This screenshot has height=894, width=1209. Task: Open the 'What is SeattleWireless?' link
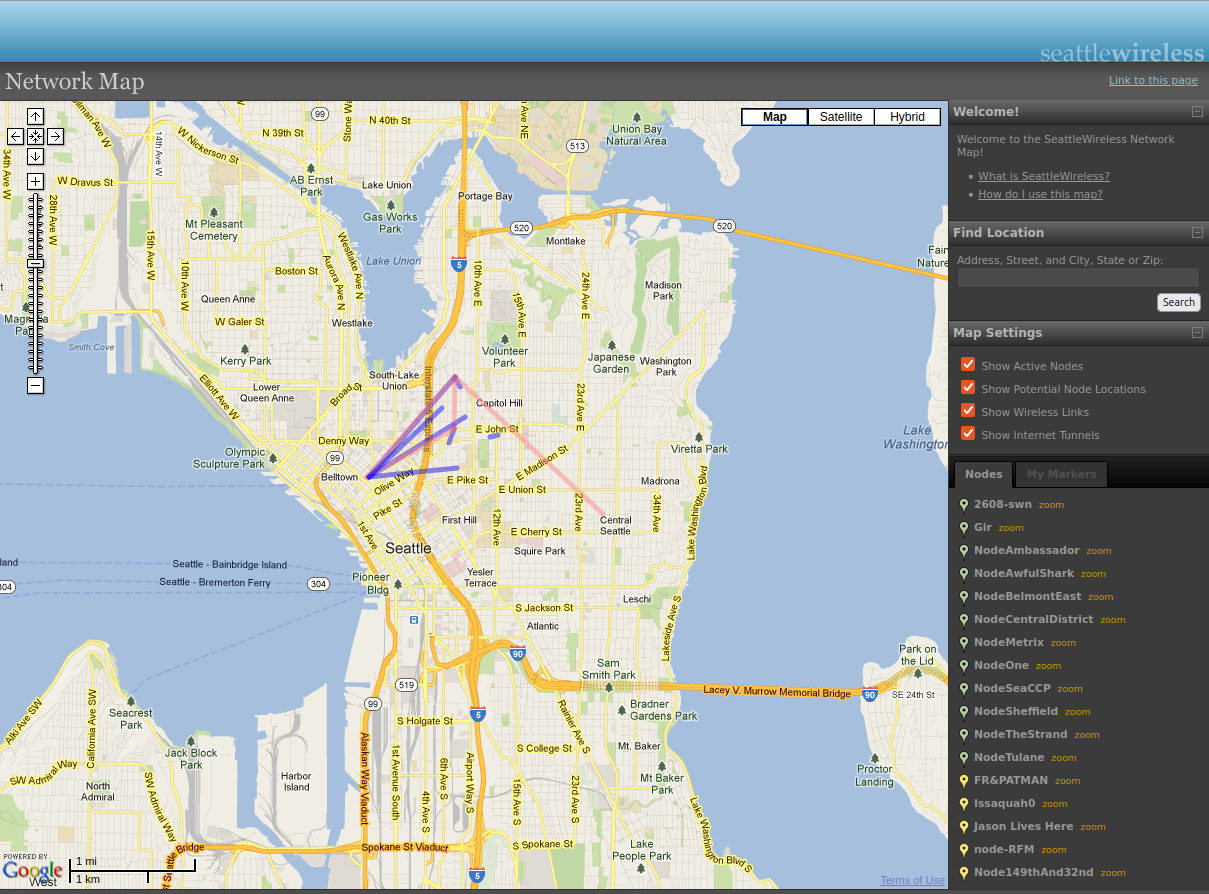point(1043,176)
